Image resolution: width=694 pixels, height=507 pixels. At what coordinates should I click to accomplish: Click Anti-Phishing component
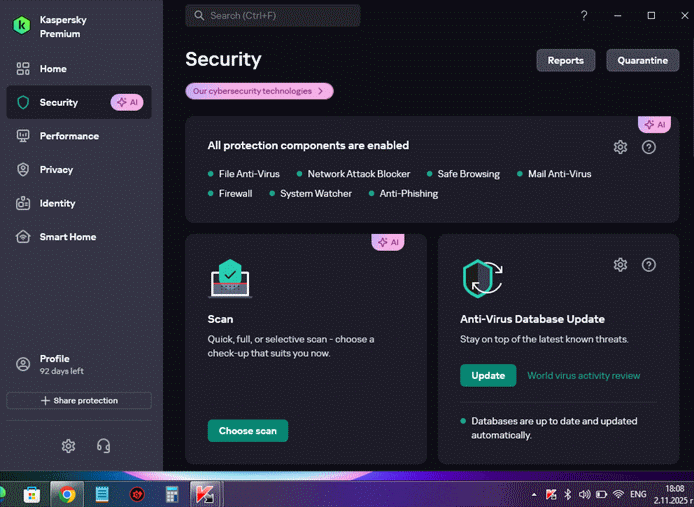pyautogui.click(x=403, y=194)
